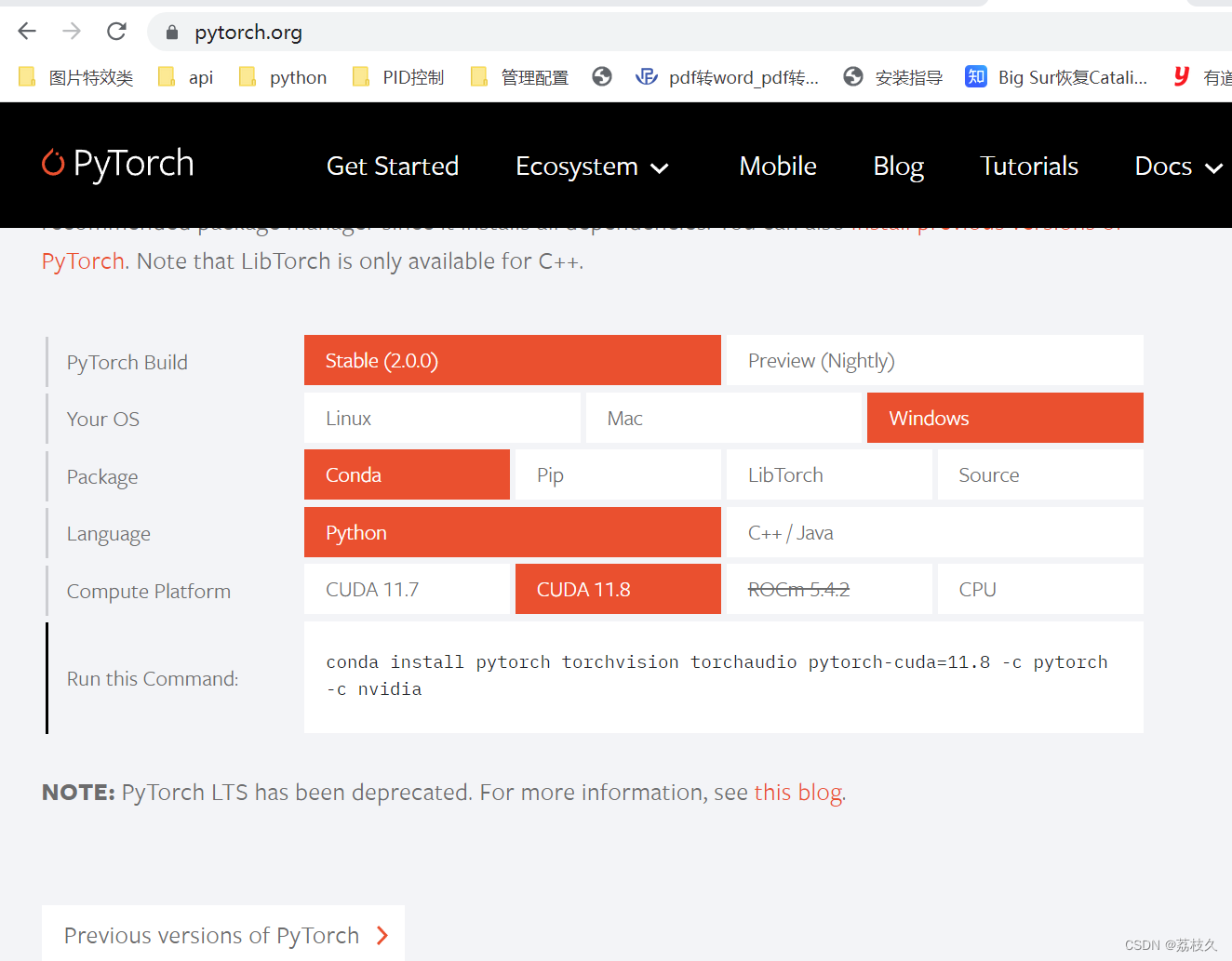Click the browser back arrow icon
1232x961 pixels.
click(27, 32)
